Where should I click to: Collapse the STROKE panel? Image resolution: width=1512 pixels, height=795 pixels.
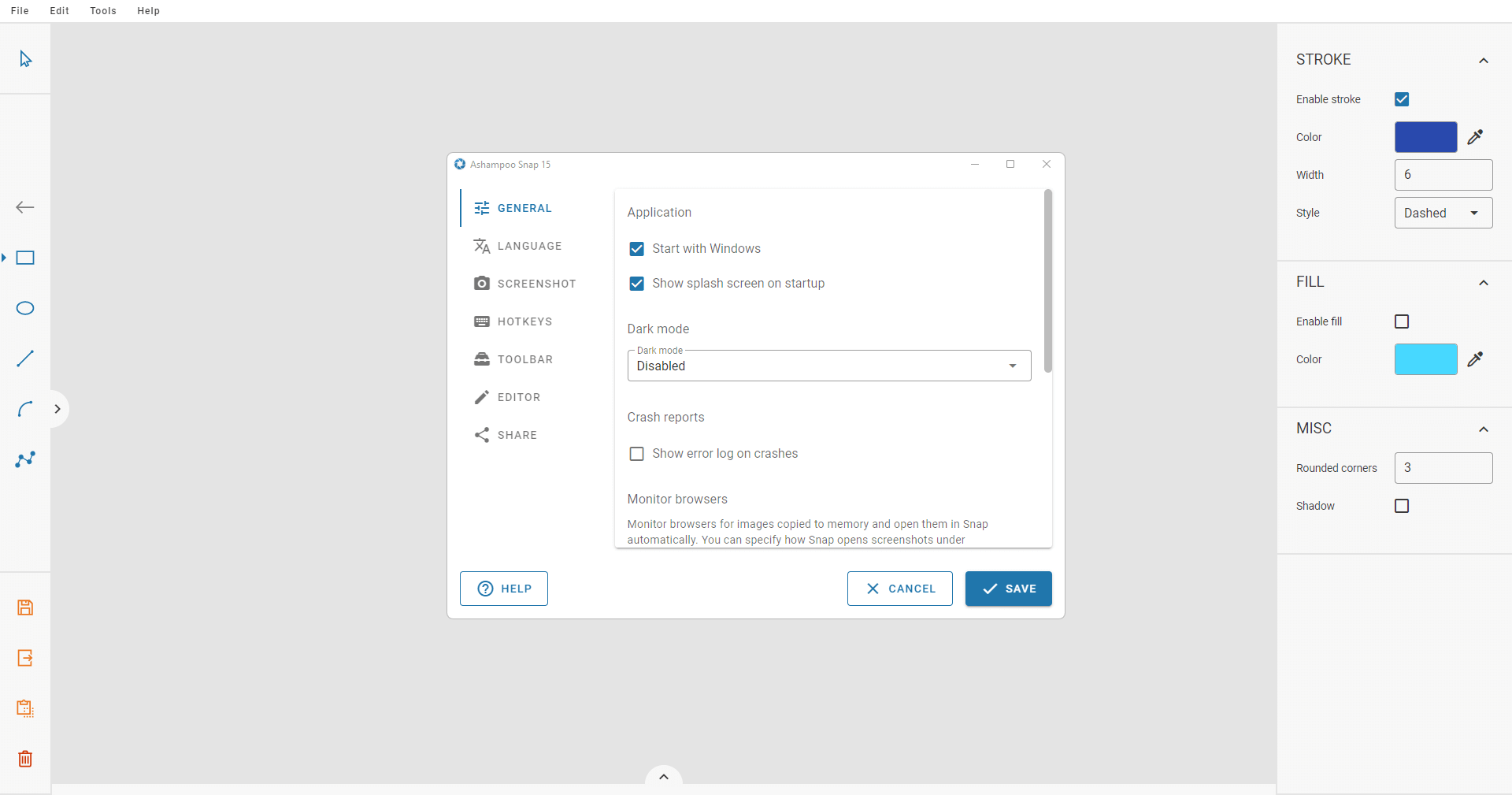click(1484, 61)
